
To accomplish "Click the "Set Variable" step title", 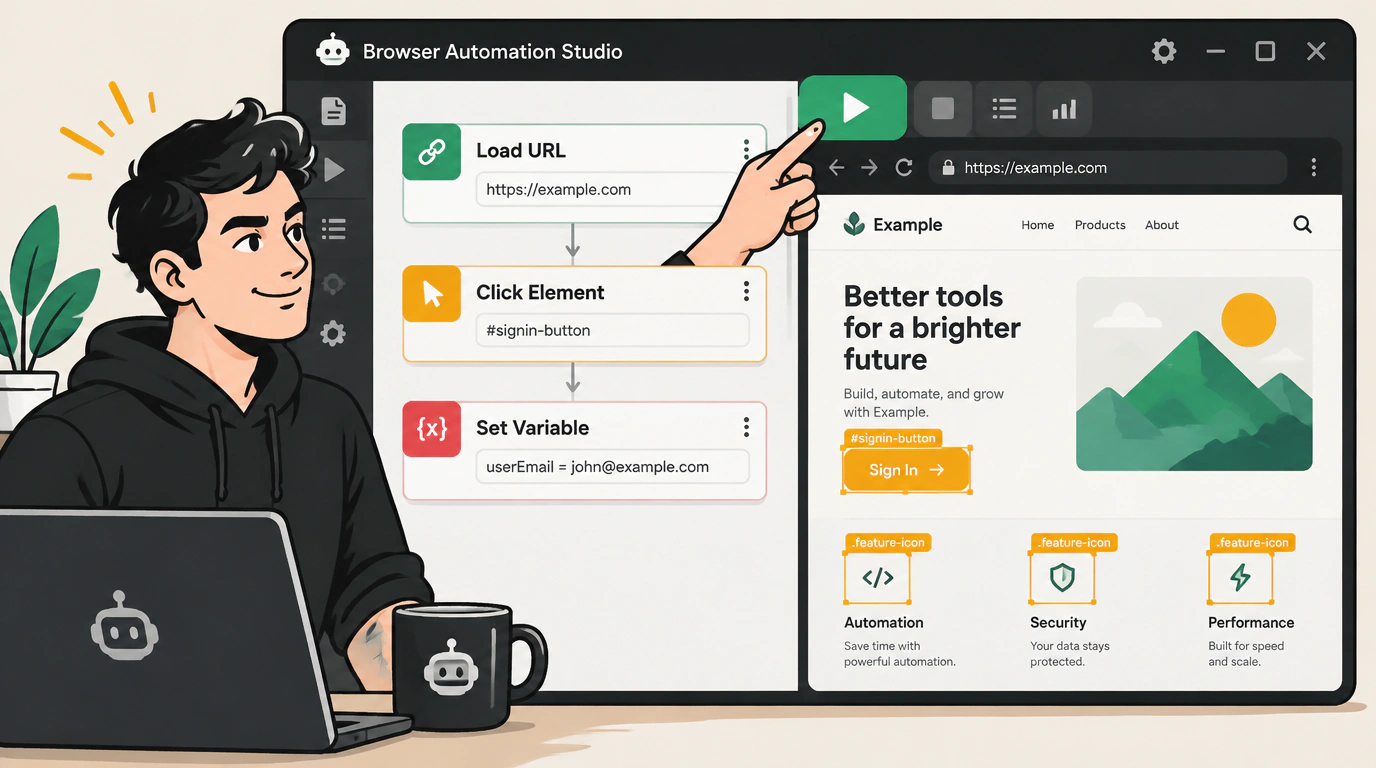I will pos(532,427).
